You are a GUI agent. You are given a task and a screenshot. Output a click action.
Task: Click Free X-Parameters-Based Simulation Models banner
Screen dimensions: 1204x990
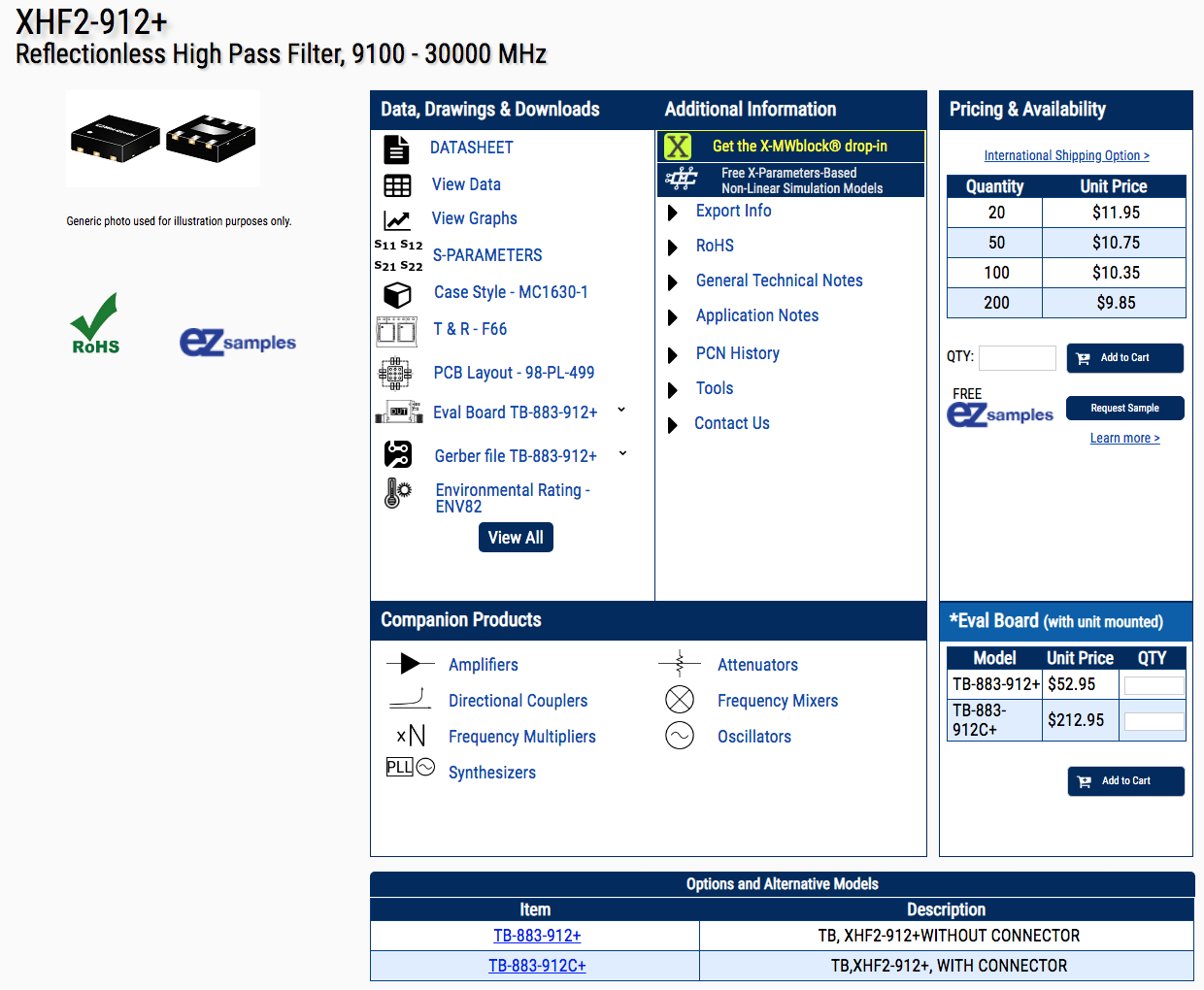tap(791, 181)
